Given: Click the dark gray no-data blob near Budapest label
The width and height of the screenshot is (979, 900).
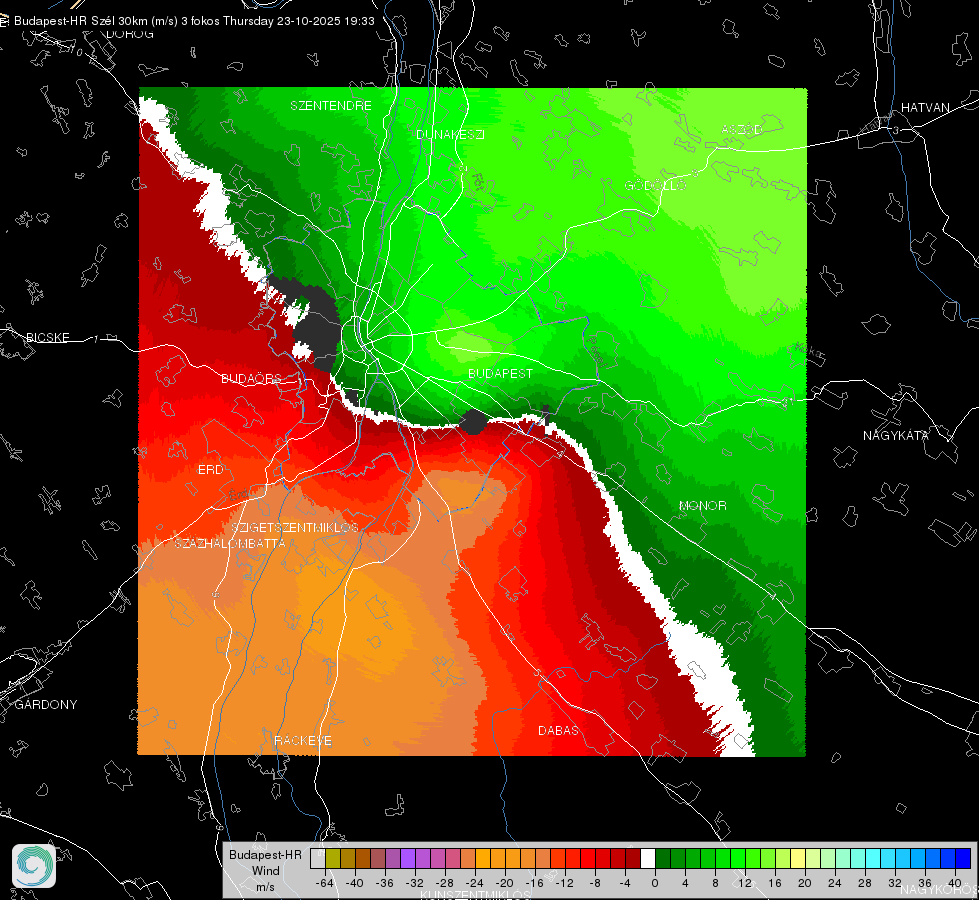Looking at the screenshot, I should (x=473, y=422).
